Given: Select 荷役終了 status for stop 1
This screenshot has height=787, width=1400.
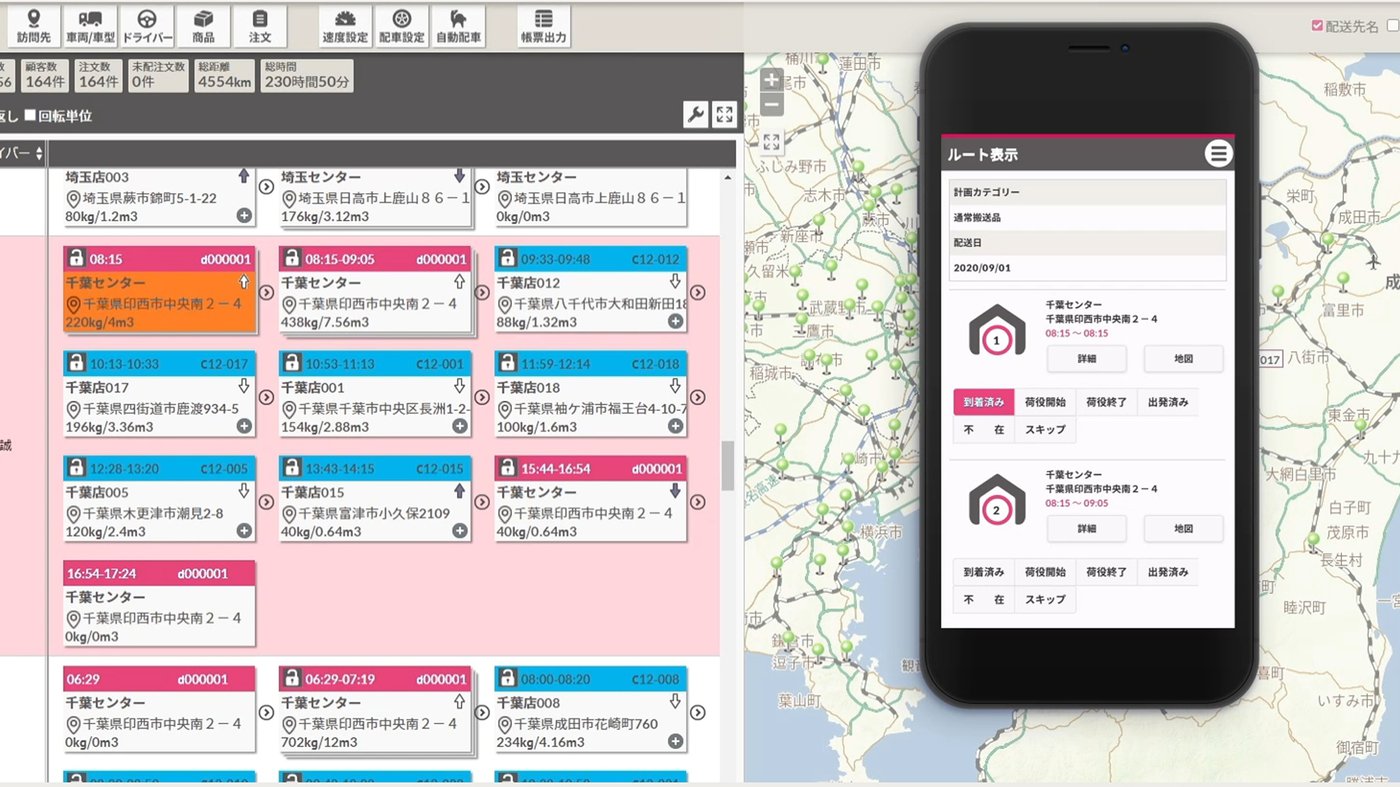Looking at the screenshot, I should pyautogui.click(x=1106, y=402).
